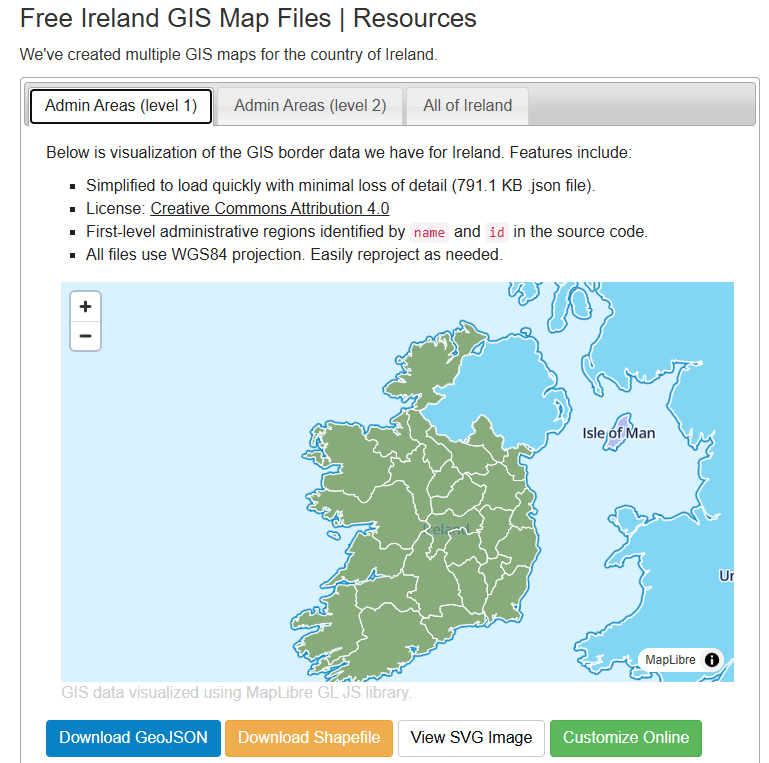Click the northernmost green county on the map

click(430, 360)
